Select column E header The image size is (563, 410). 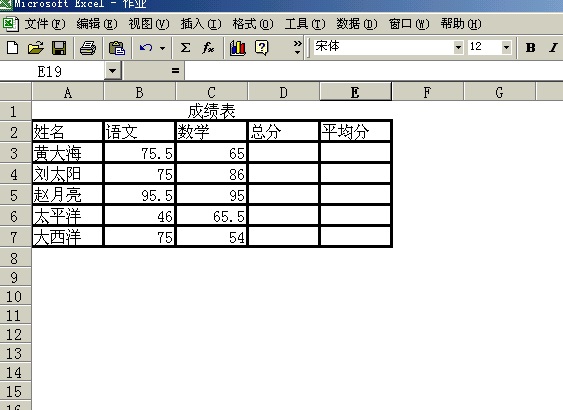coord(355,92)
